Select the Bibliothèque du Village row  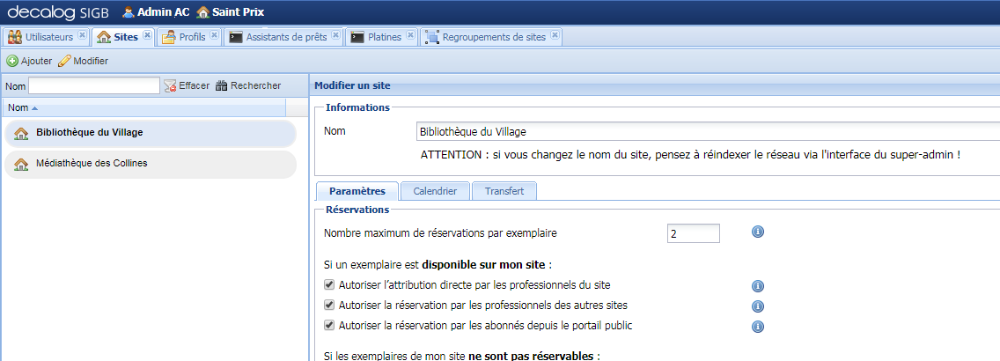coord(150,133)
